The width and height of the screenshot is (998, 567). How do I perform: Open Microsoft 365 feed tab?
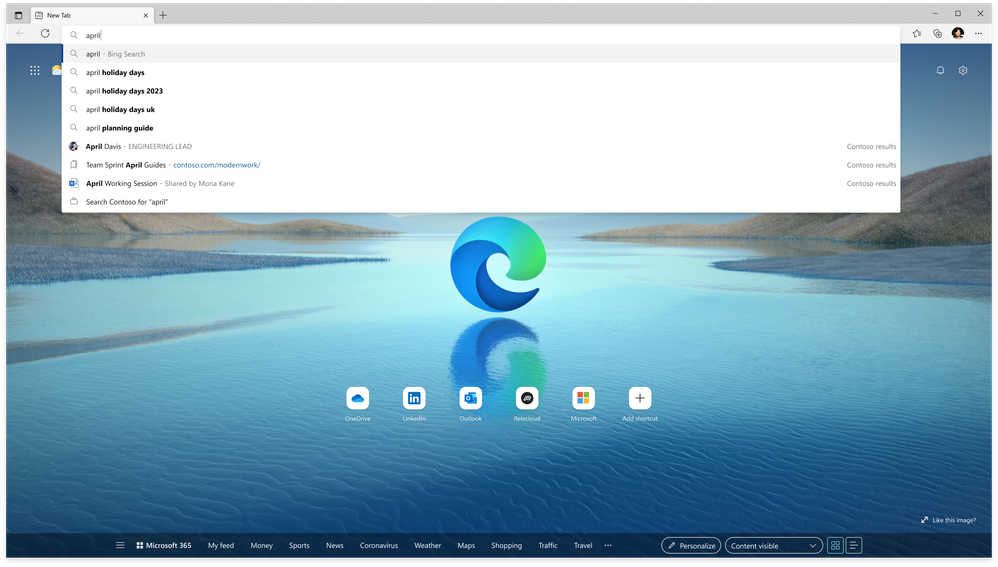164,545
